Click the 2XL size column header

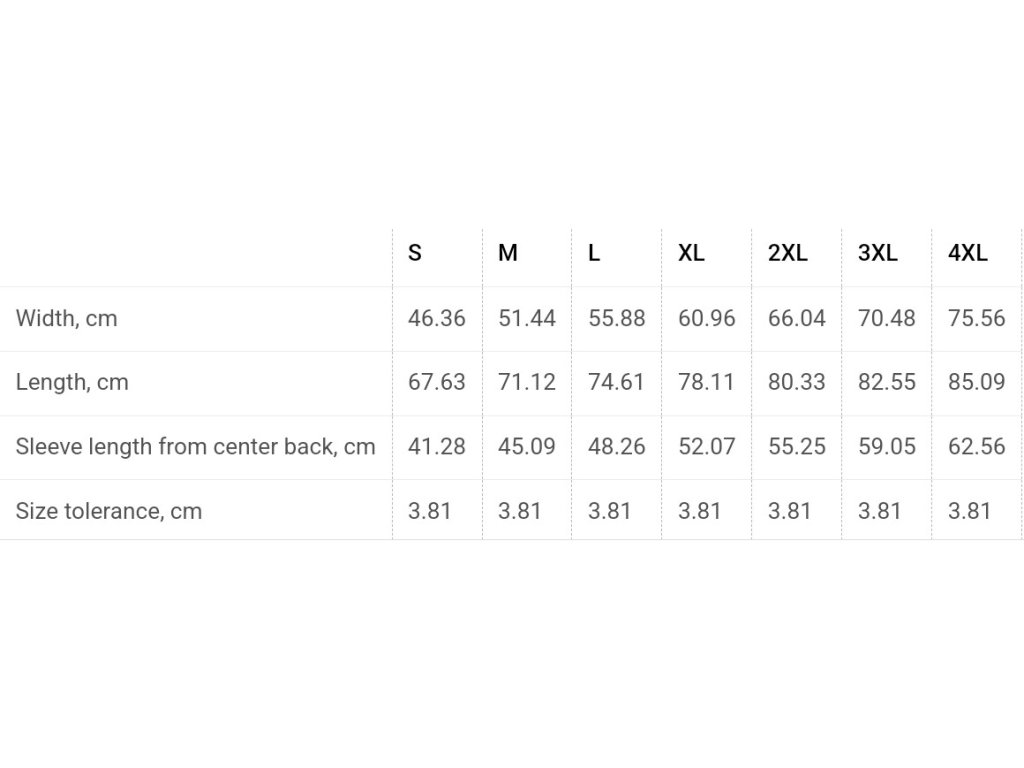(x=788, y=253)
